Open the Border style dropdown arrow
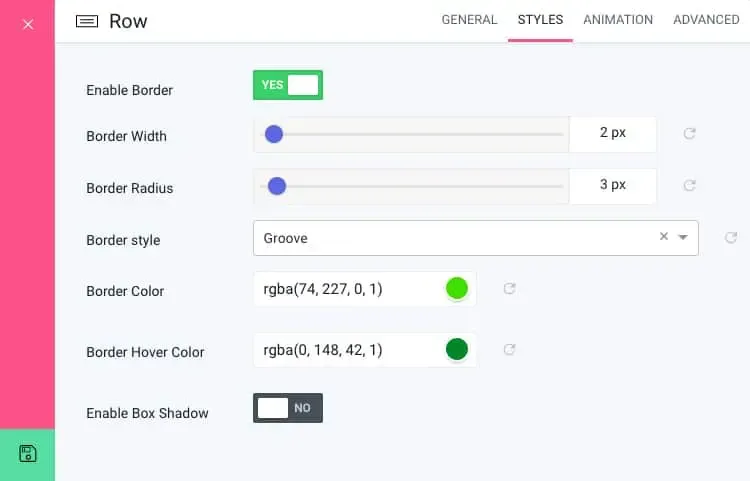 tap(683, 237)
